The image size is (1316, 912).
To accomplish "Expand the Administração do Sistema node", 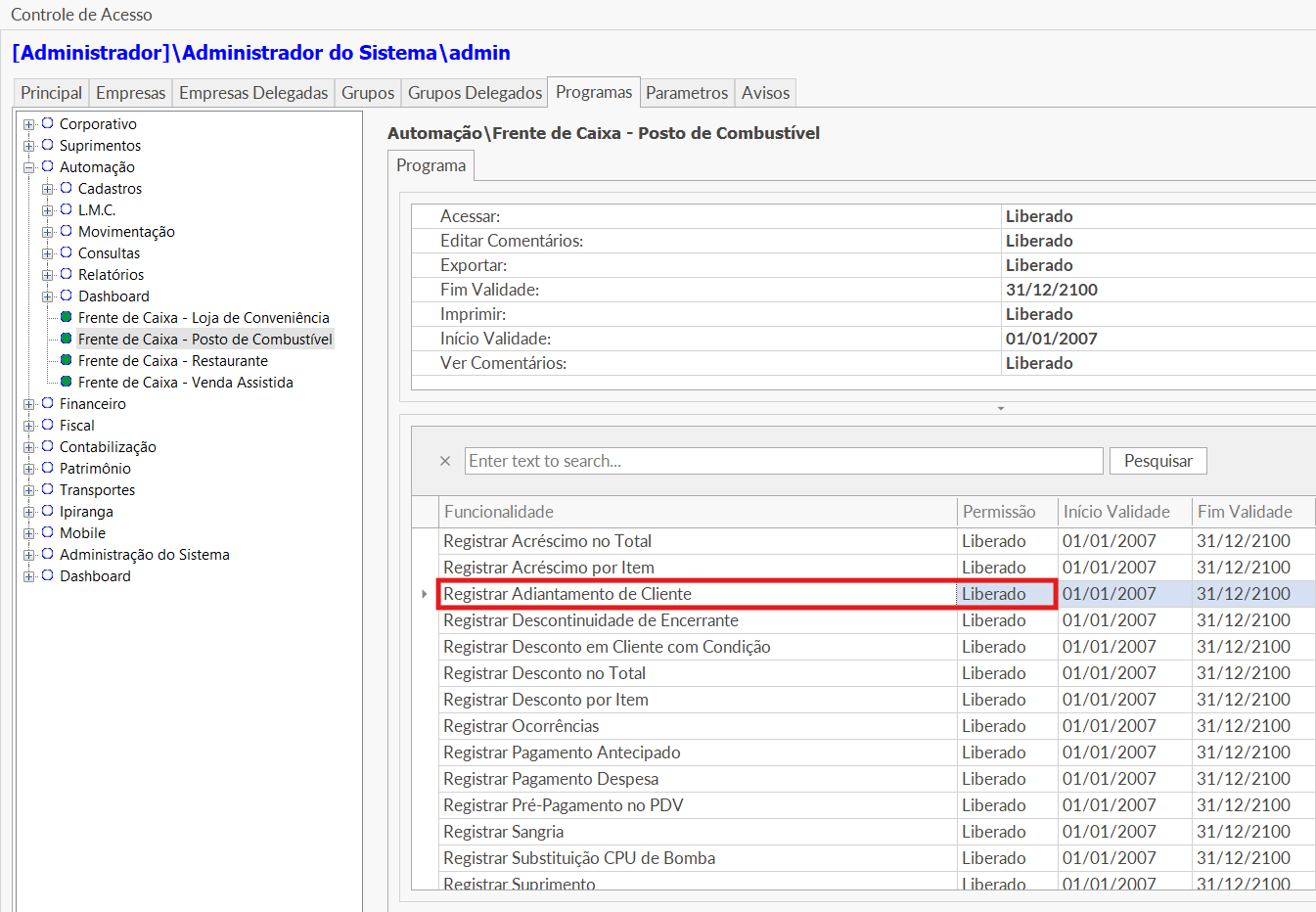I will [x=29, y=555].
